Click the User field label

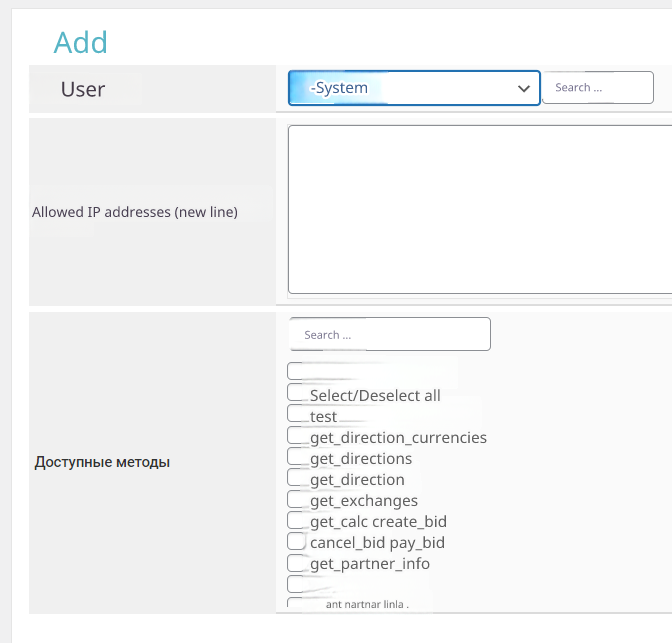83,89
